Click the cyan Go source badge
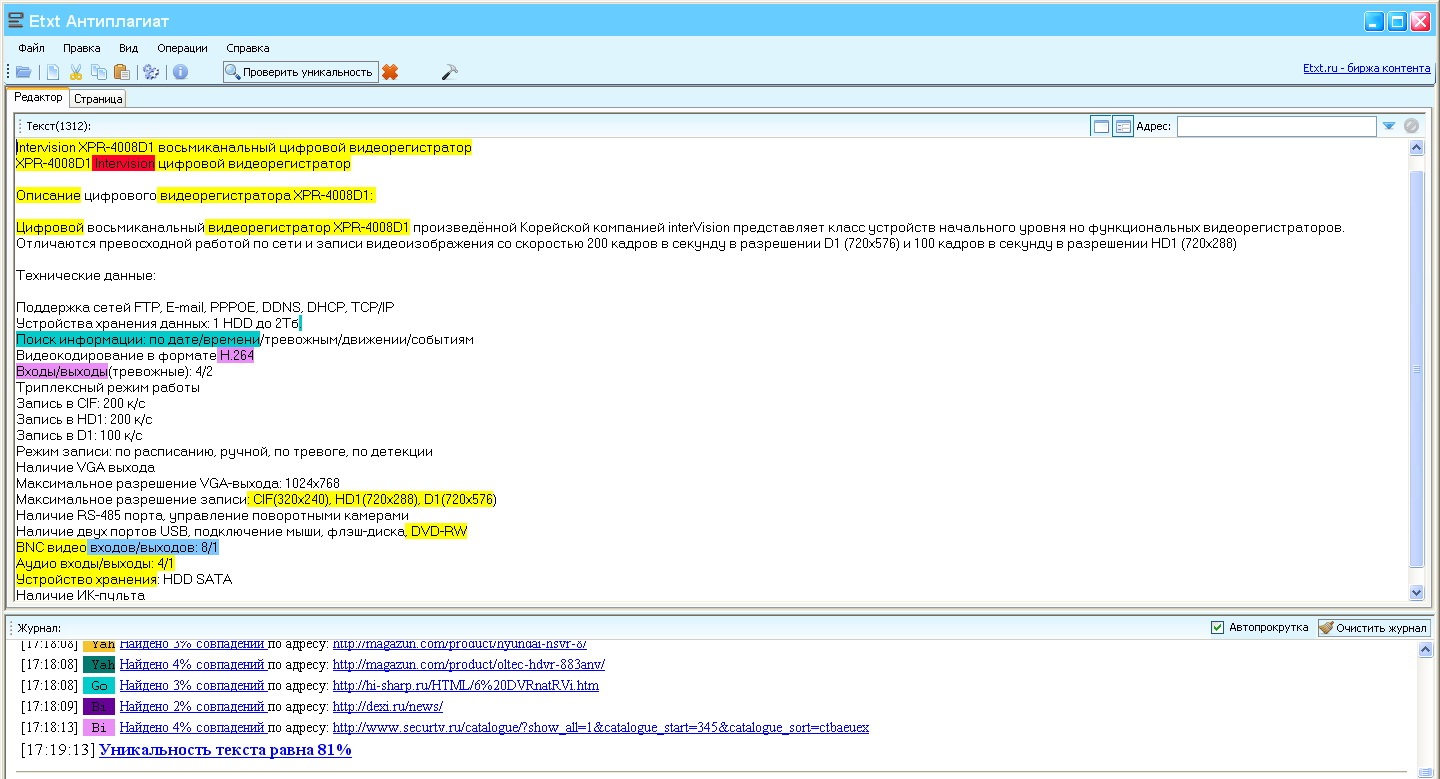 point(99,685)
